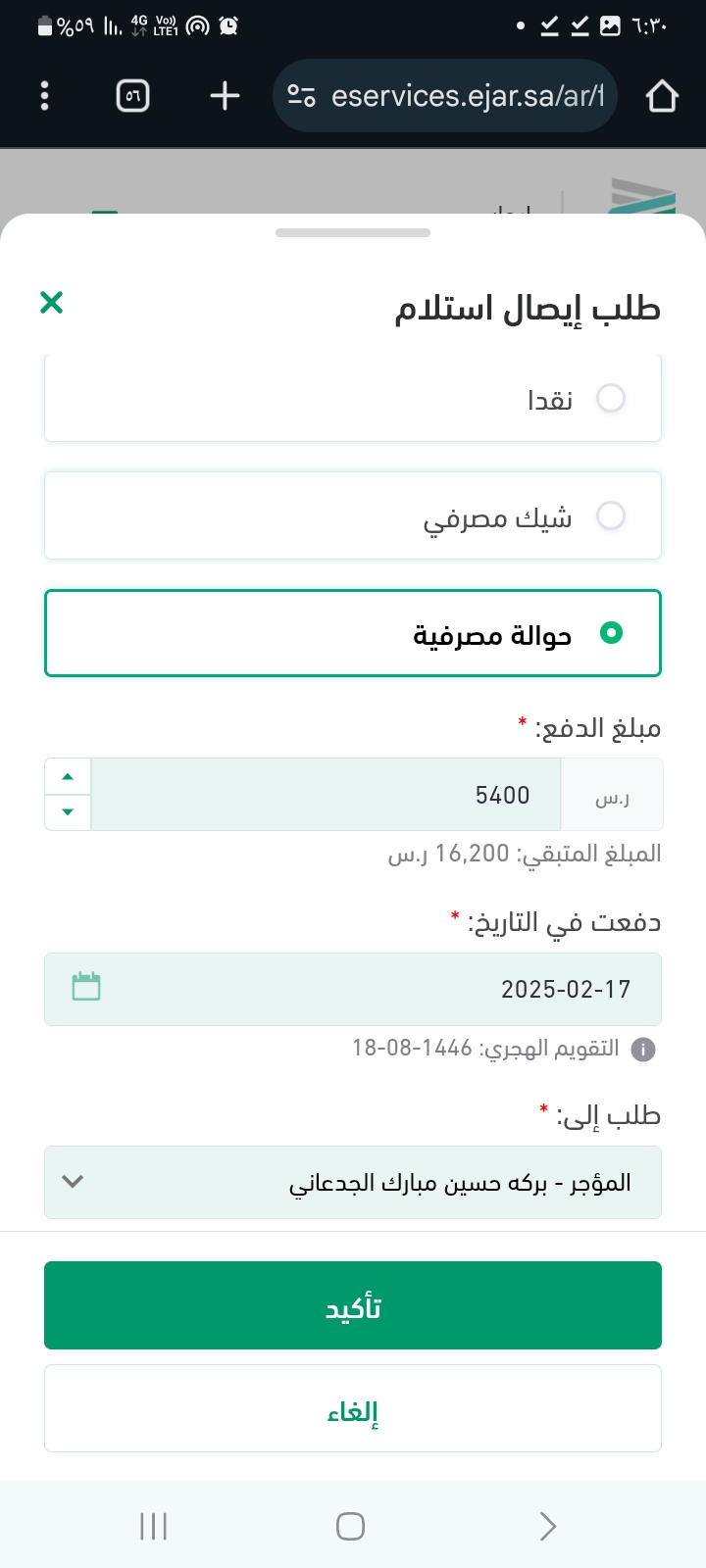This screenshot has width=706, height=1568.
Task: Go to the browser home page
Action: point(662,96)
